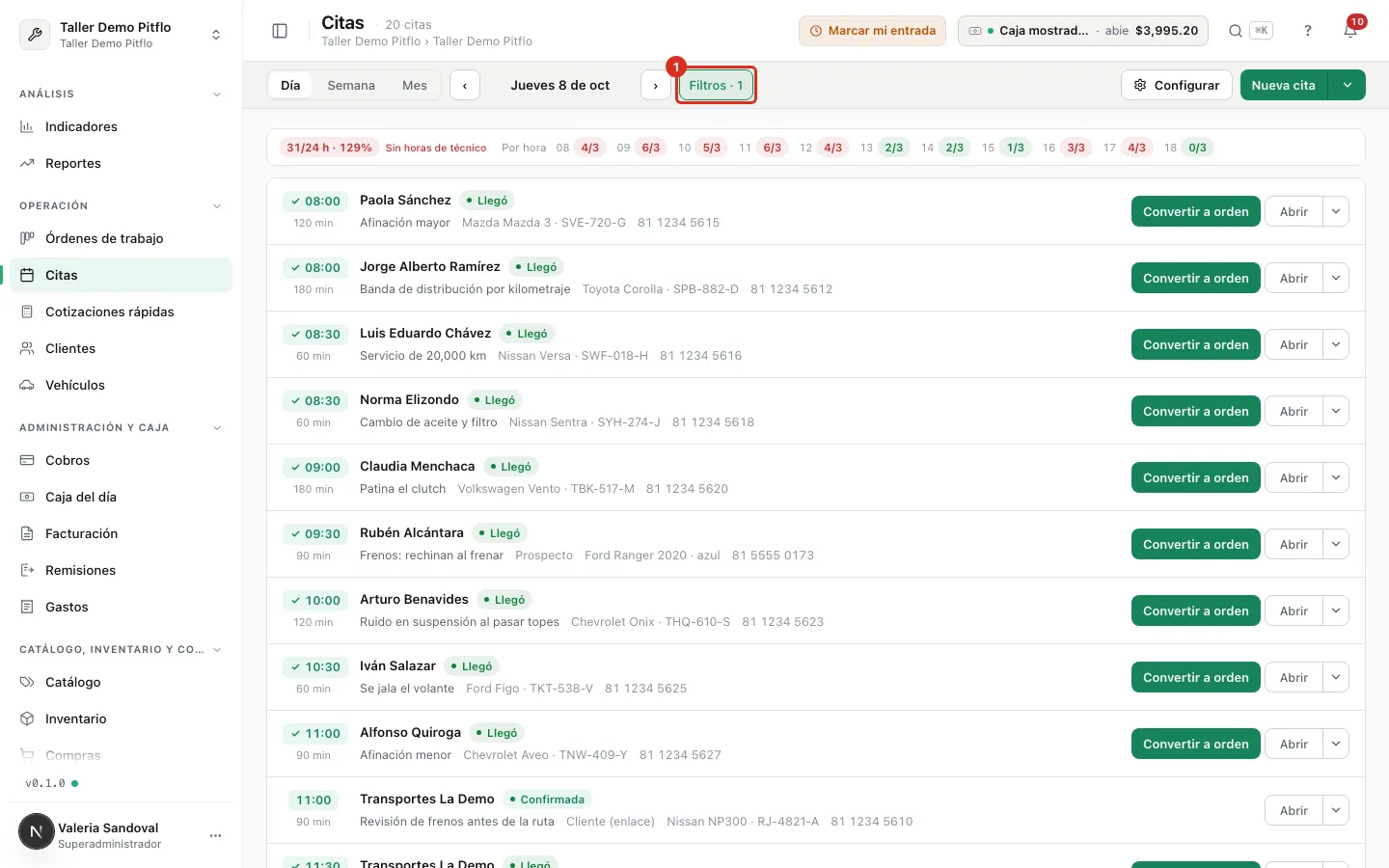
Task: Collapse the Operación section
Action: tap(217, 206)
